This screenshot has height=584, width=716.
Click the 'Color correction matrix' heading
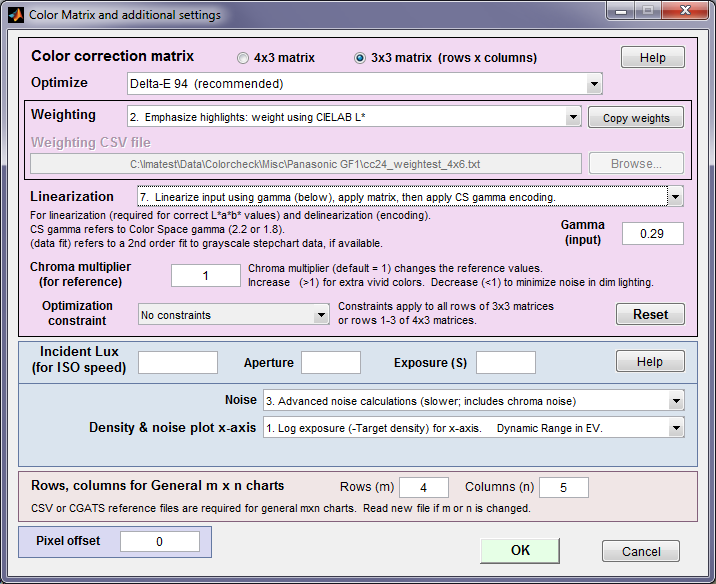[x=112, y=56]
